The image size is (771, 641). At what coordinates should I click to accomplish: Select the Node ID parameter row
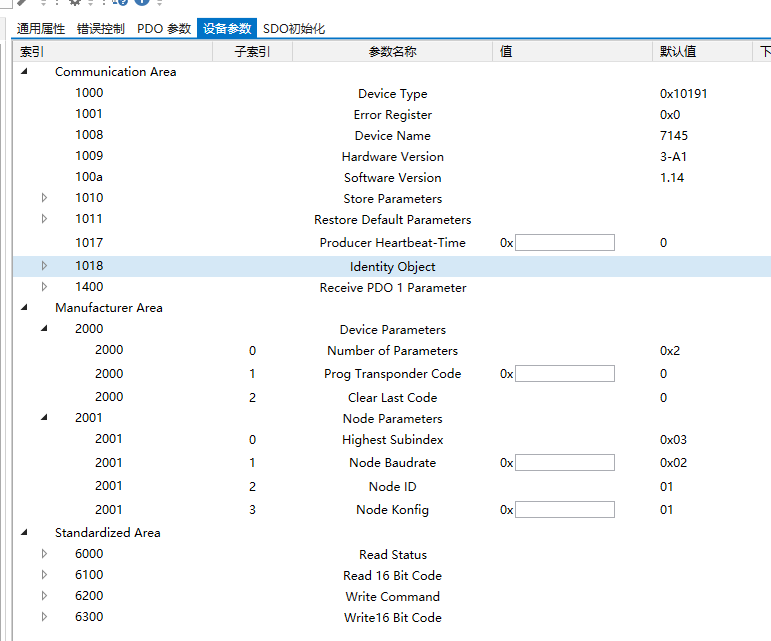click(x=392, y=486)
